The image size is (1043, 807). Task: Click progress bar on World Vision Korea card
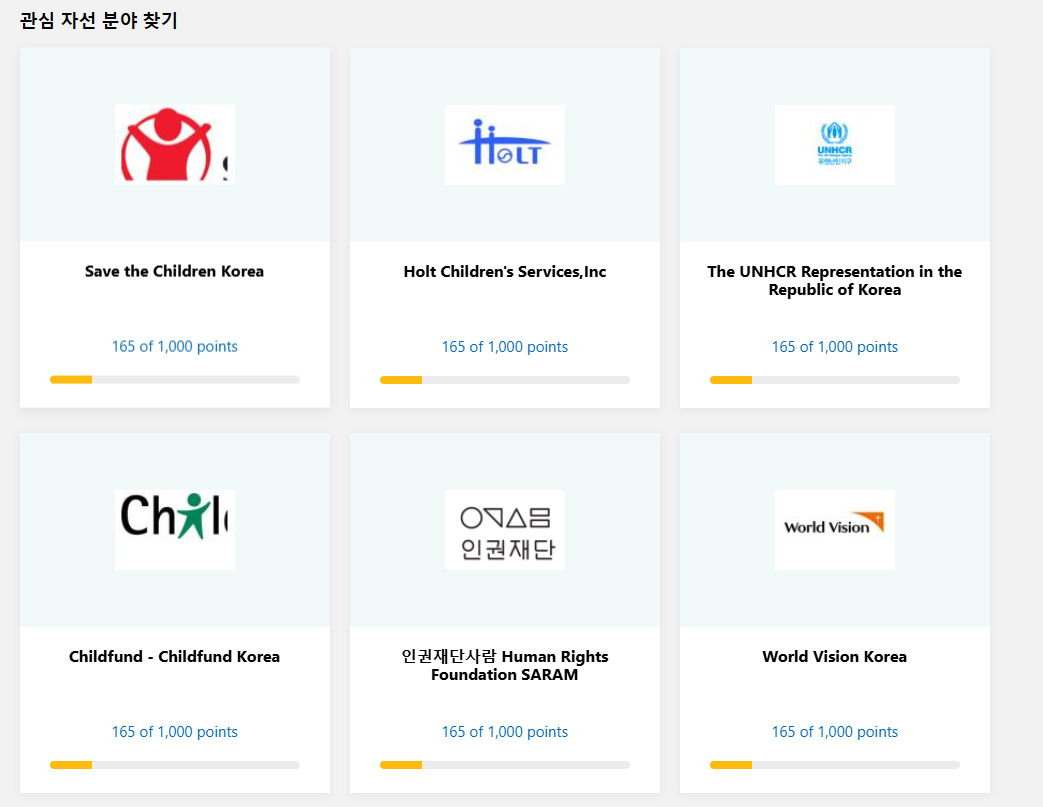click(x=835, y=765)
